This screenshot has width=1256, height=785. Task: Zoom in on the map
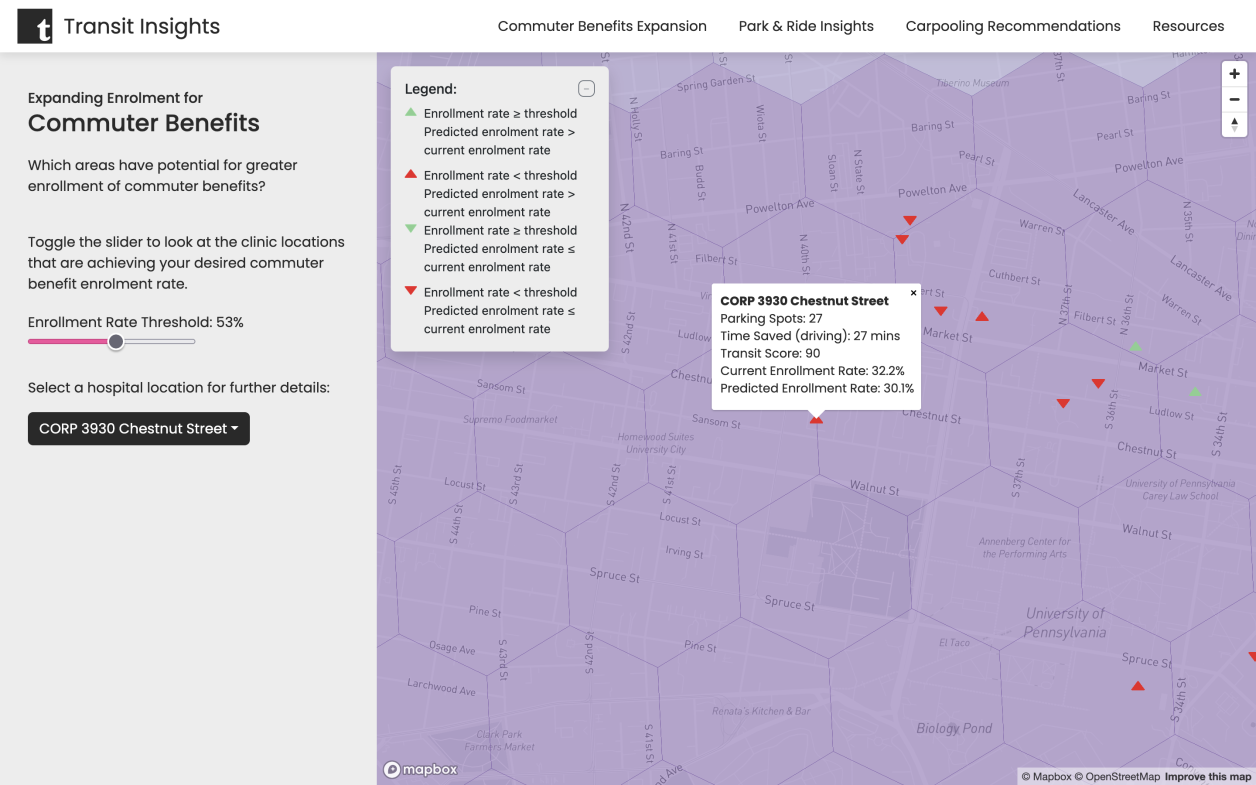[1234, 74]
